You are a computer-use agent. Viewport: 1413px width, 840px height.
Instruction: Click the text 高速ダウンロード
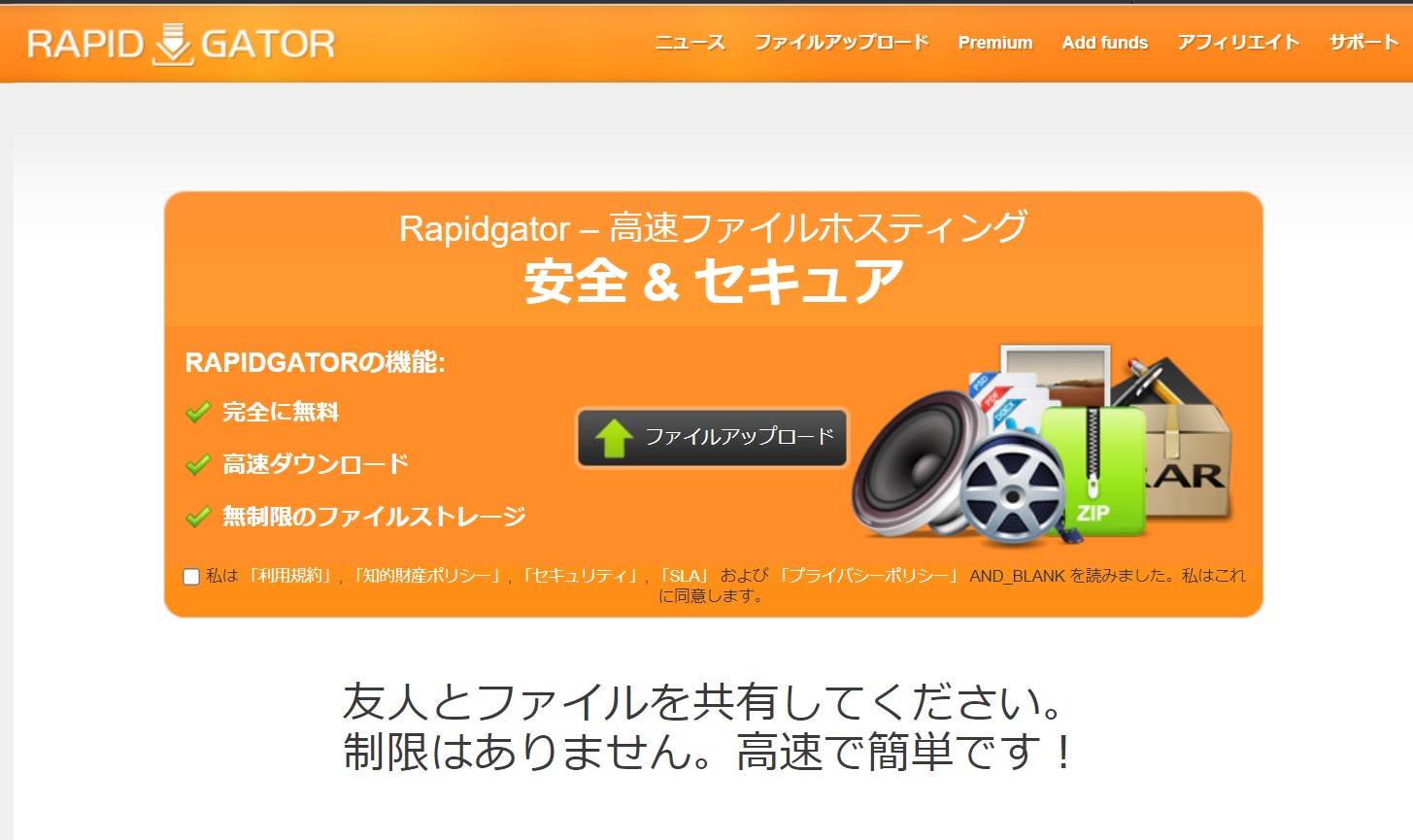[x=316, y=464]
